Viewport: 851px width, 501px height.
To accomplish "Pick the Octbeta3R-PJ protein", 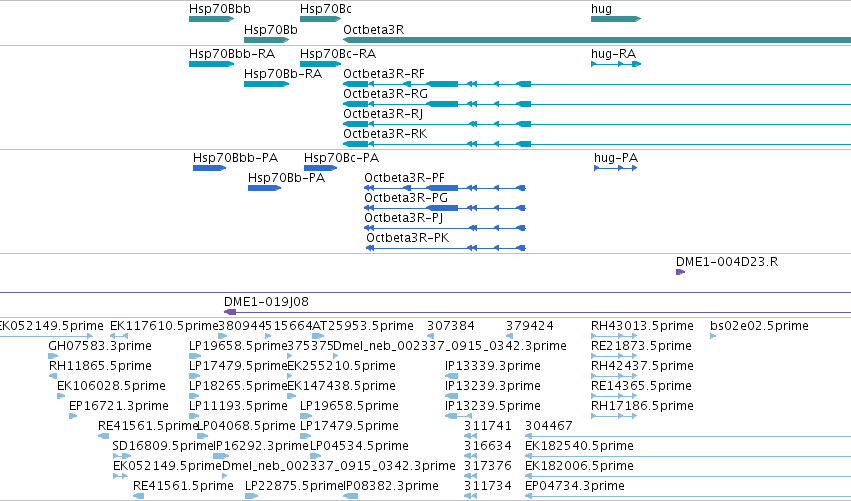I will point(445,229).
